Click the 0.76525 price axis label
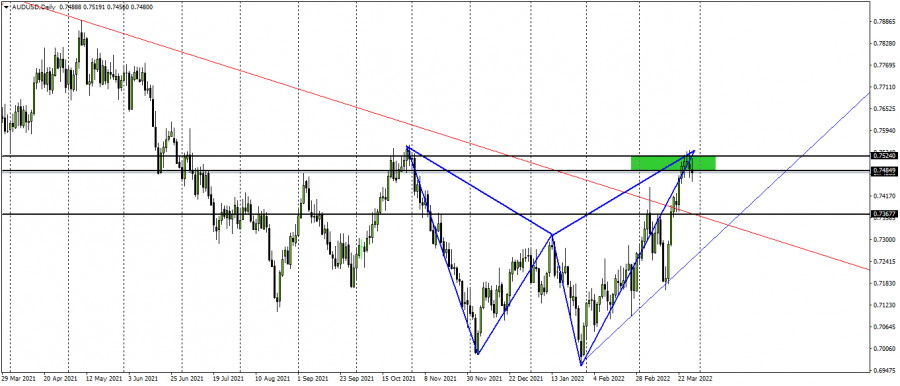Viewport: 900px width, 386px height. click(x=884, y=109)
